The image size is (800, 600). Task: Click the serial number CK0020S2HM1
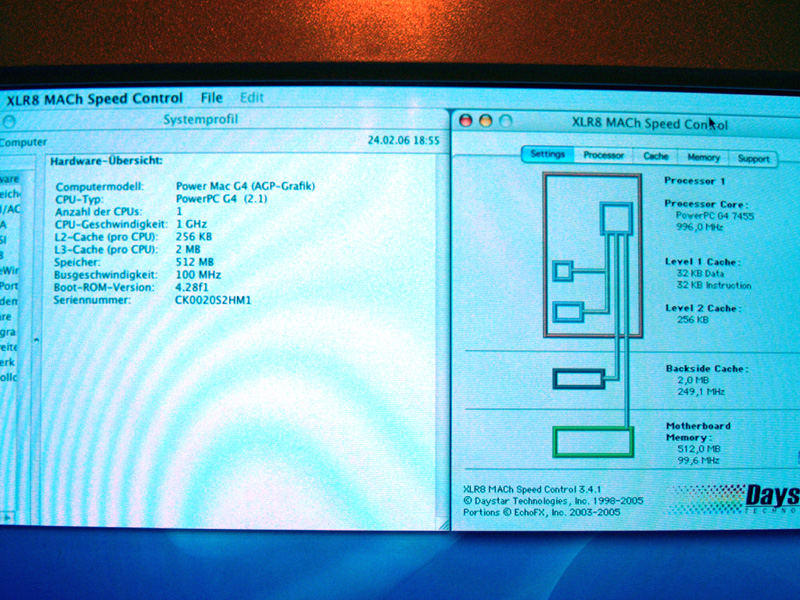point(213,300)
